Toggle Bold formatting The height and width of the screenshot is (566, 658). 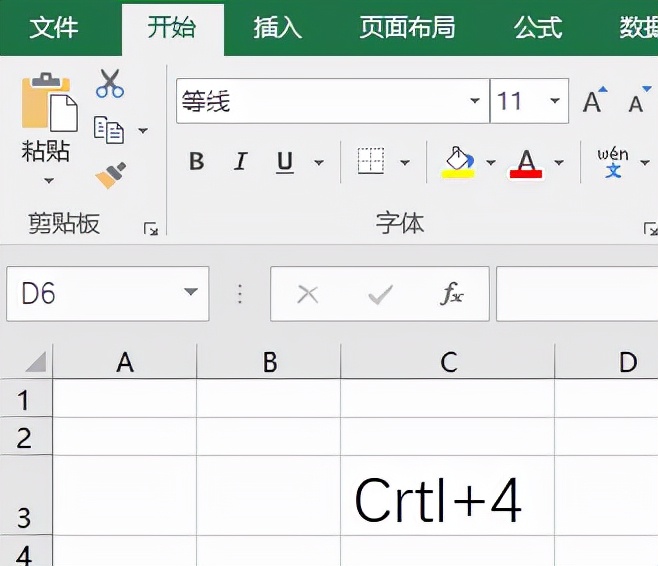[x=196, y=161]
